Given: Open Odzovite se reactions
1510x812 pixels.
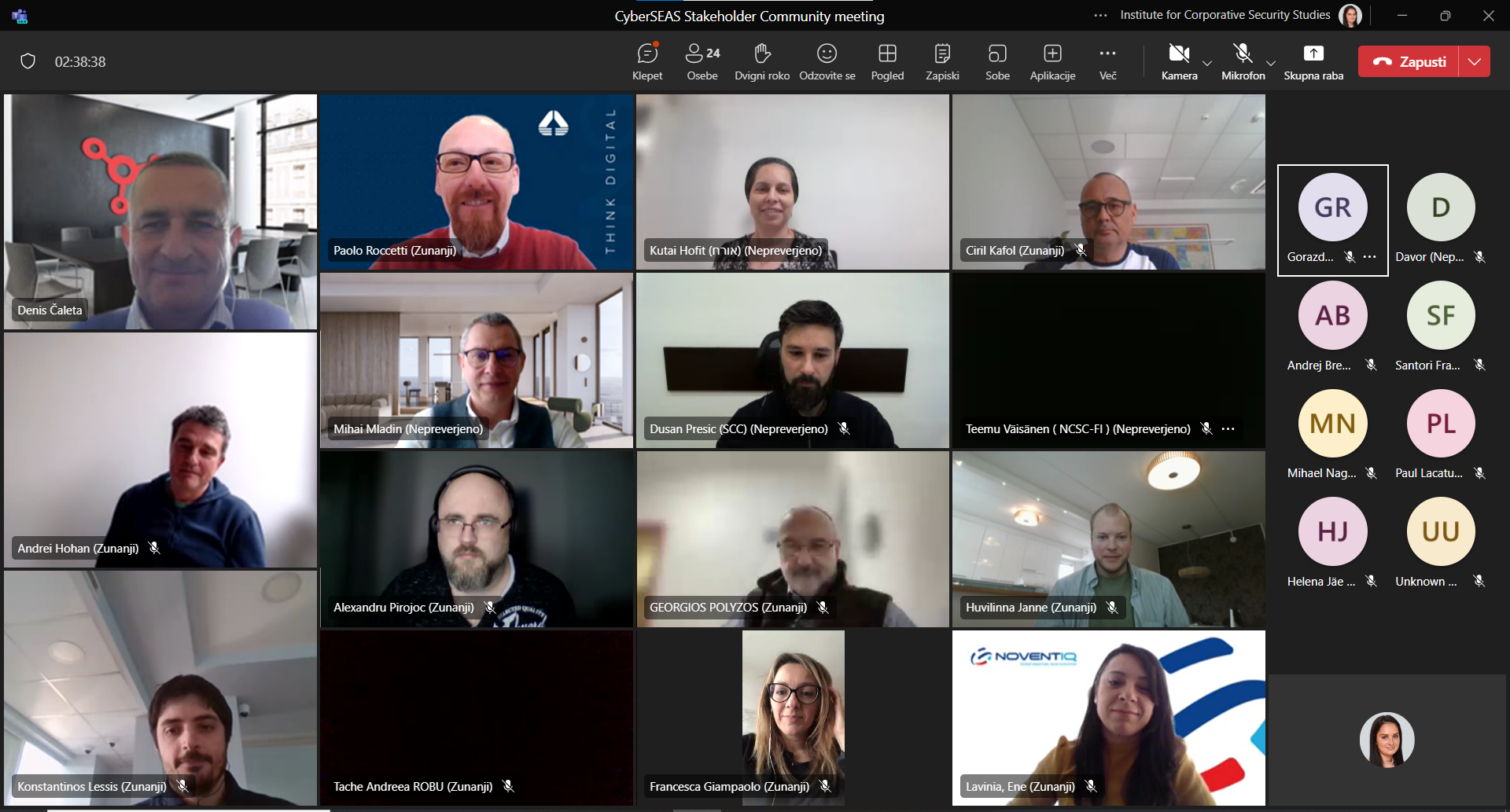Looking at the screenshot, I should pyautogui.click(x=827, y=61).
